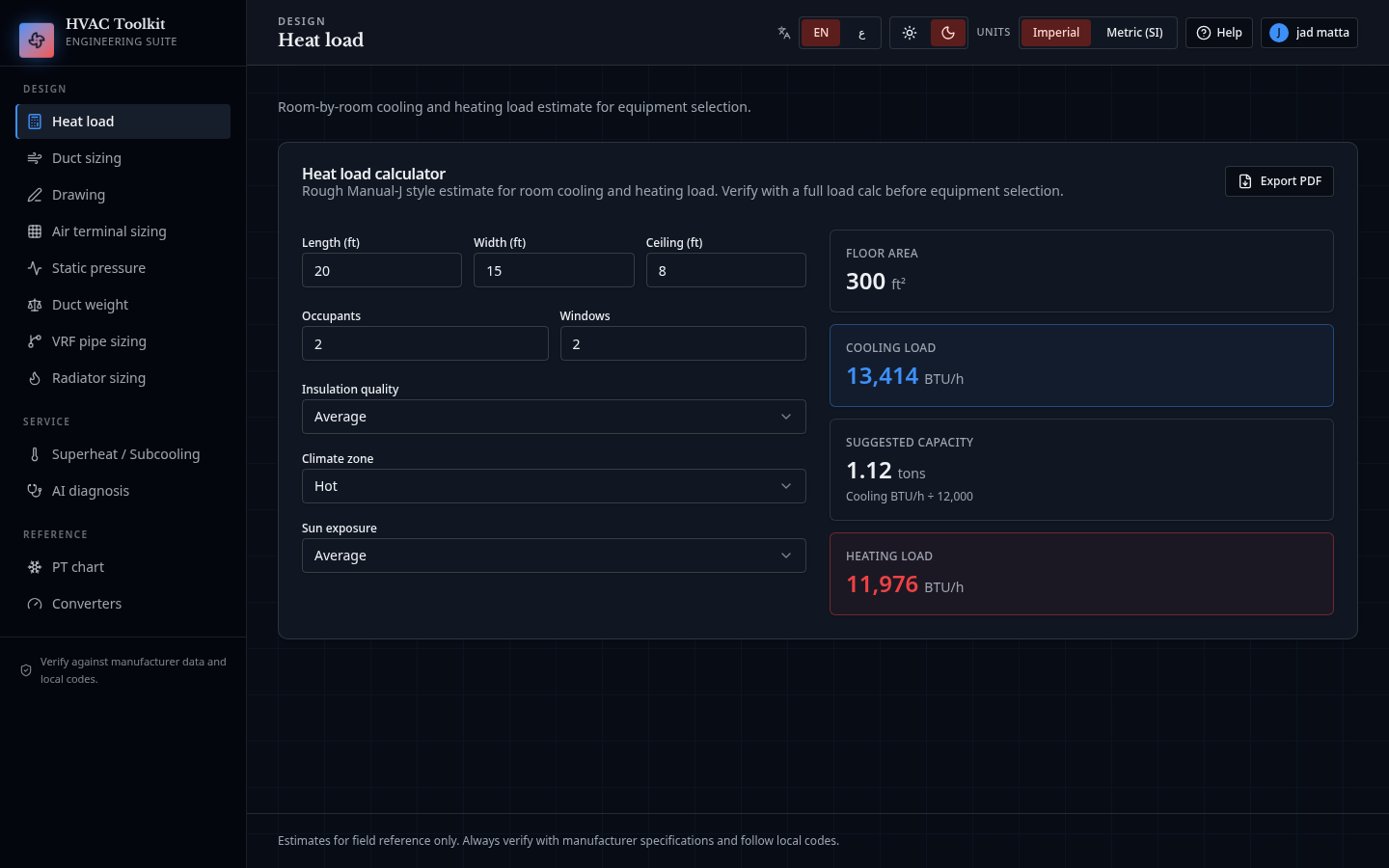Click the VRF pipe sizing branch icon

(35, 341)
